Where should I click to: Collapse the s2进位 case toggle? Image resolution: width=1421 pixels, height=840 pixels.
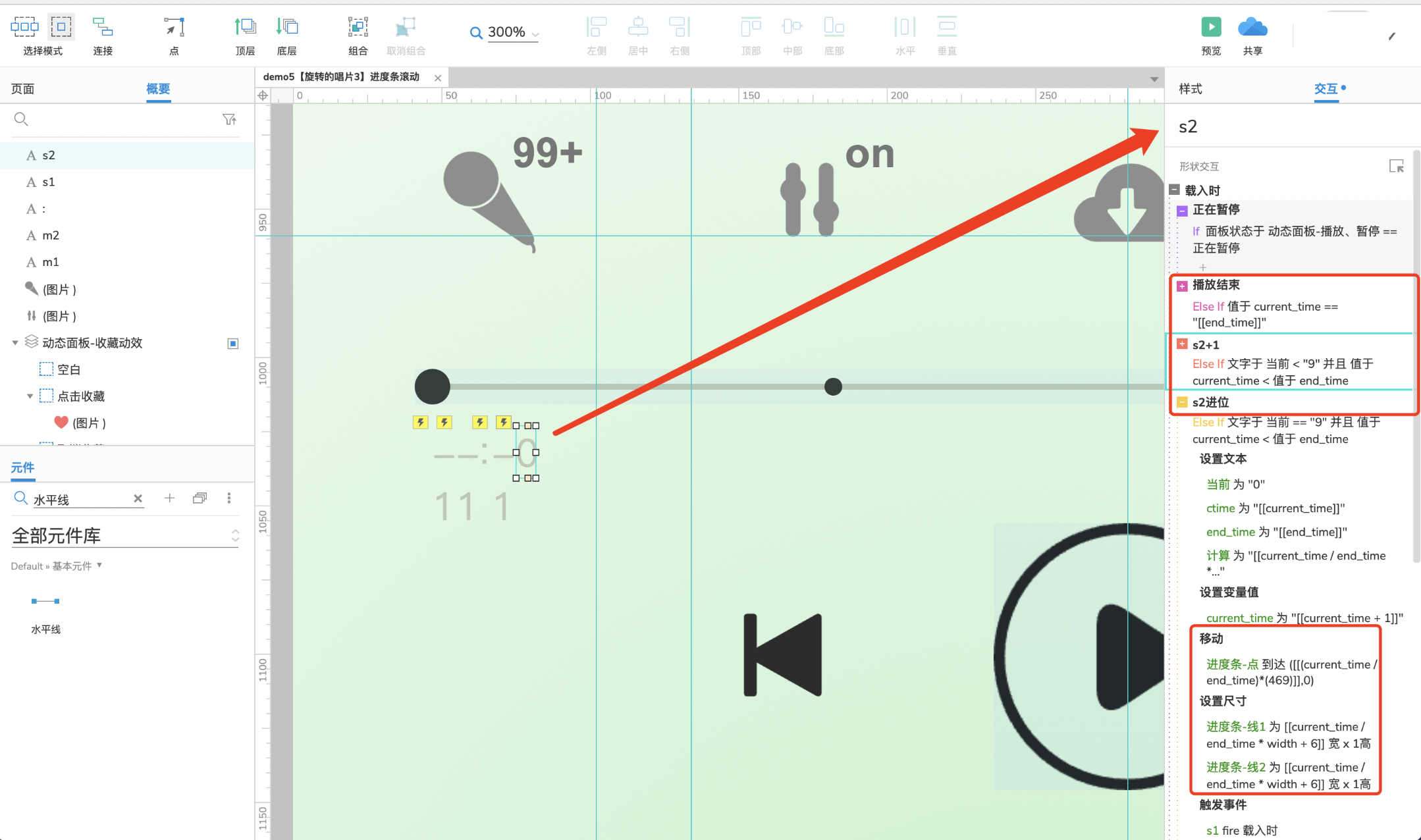tap(1182, 402)
